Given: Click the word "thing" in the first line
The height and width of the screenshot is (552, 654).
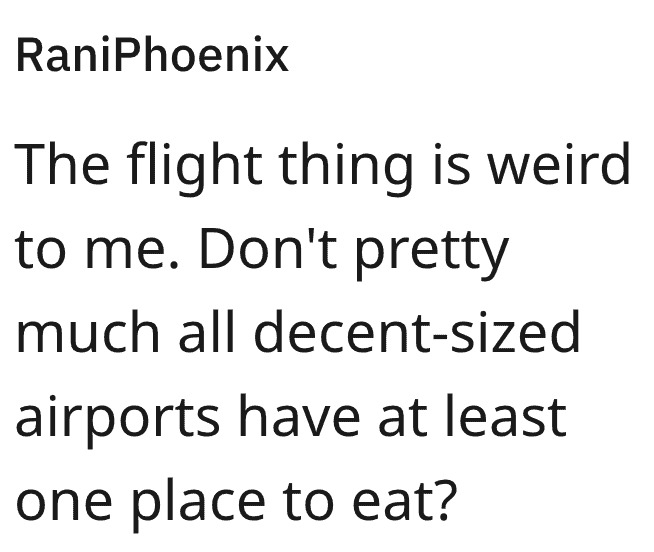Looking at the screenshot, I should tap(341, 167).
